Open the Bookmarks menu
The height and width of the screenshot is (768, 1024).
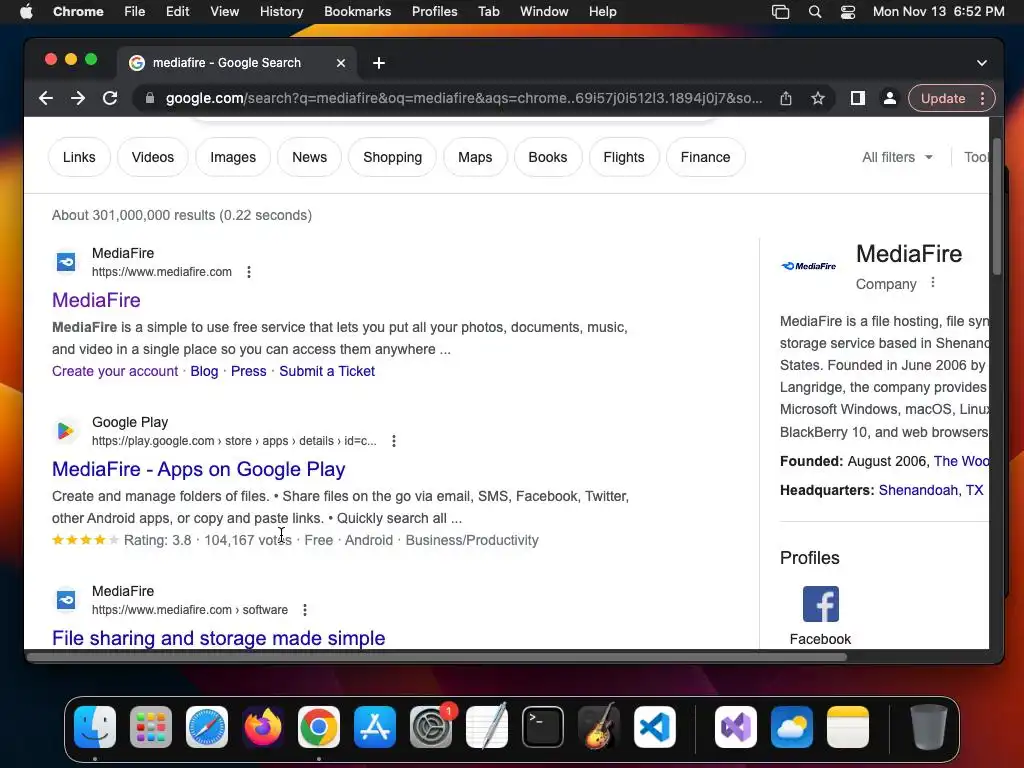point(357,12)
